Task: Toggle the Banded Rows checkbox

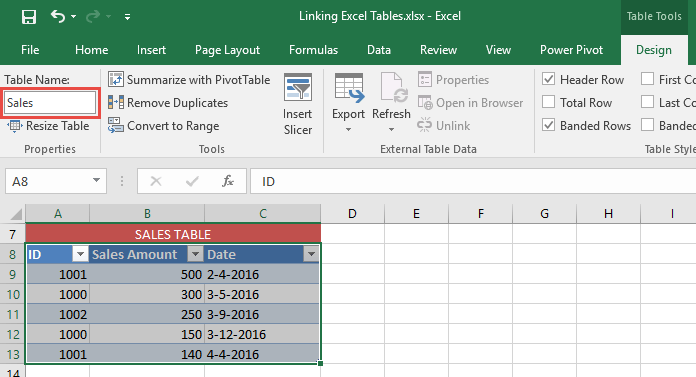Action: (549, 125)
